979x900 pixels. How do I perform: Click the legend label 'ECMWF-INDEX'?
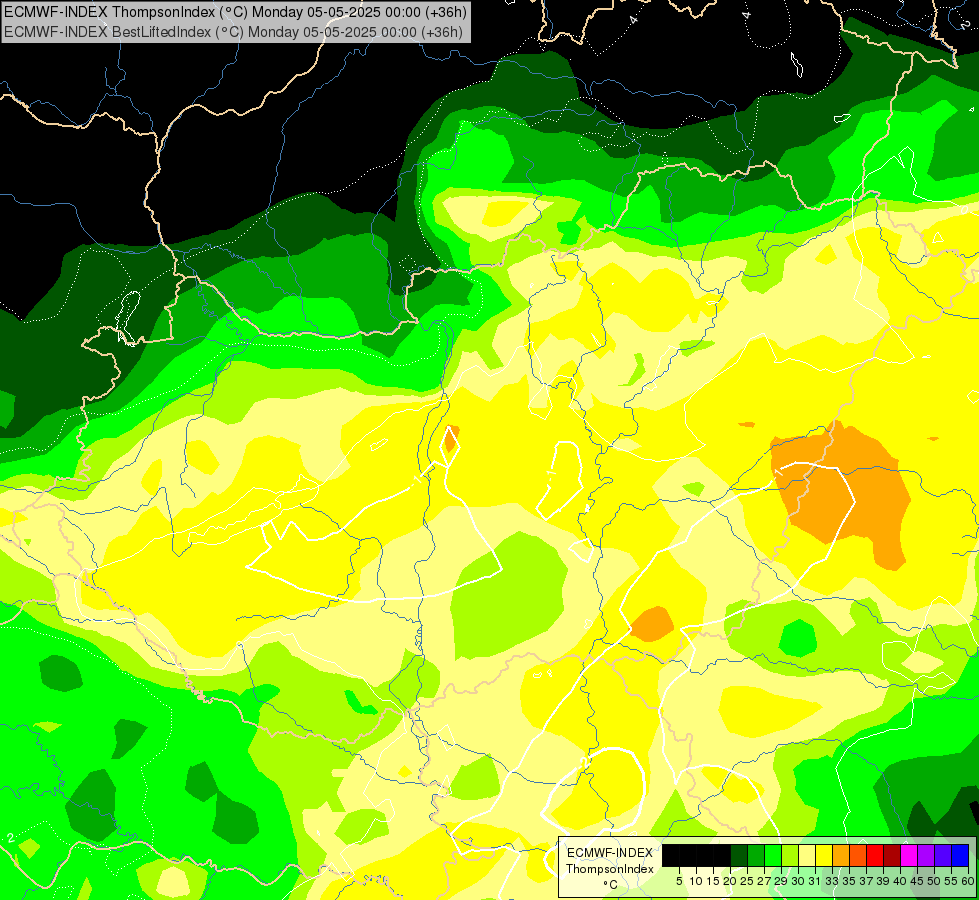[610, 853]
